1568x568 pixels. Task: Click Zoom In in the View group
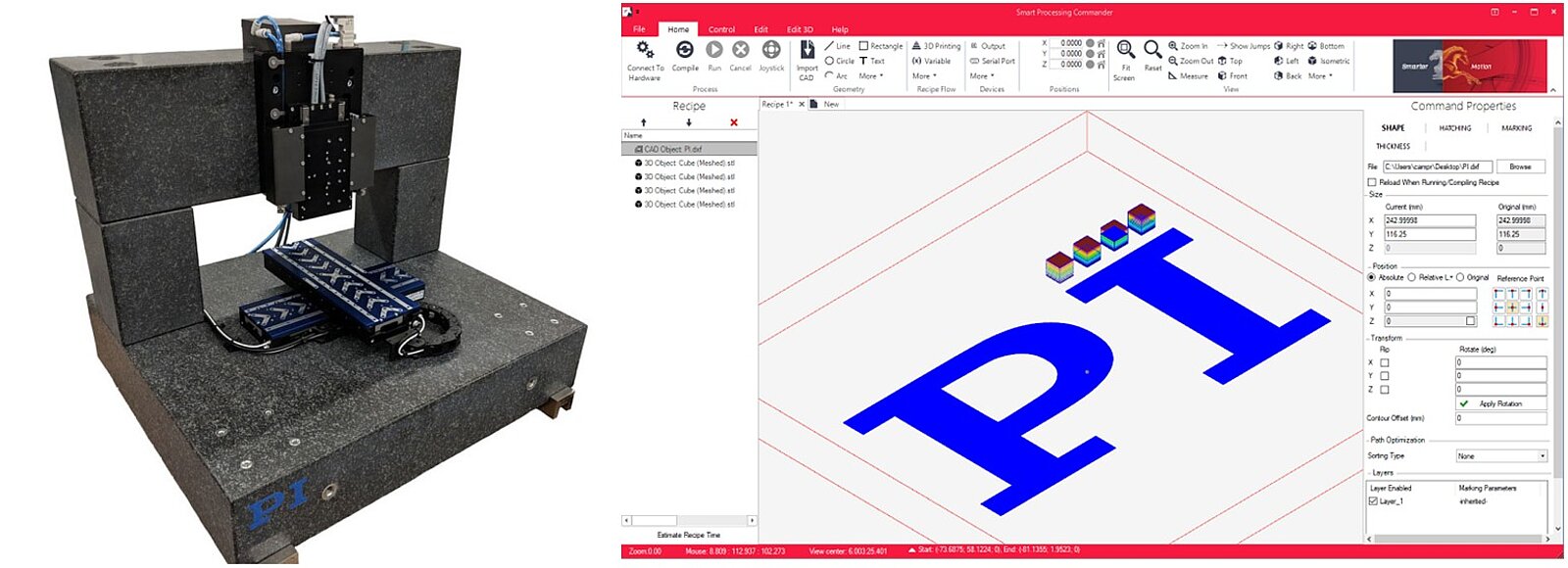click(x=1188, y=46)
